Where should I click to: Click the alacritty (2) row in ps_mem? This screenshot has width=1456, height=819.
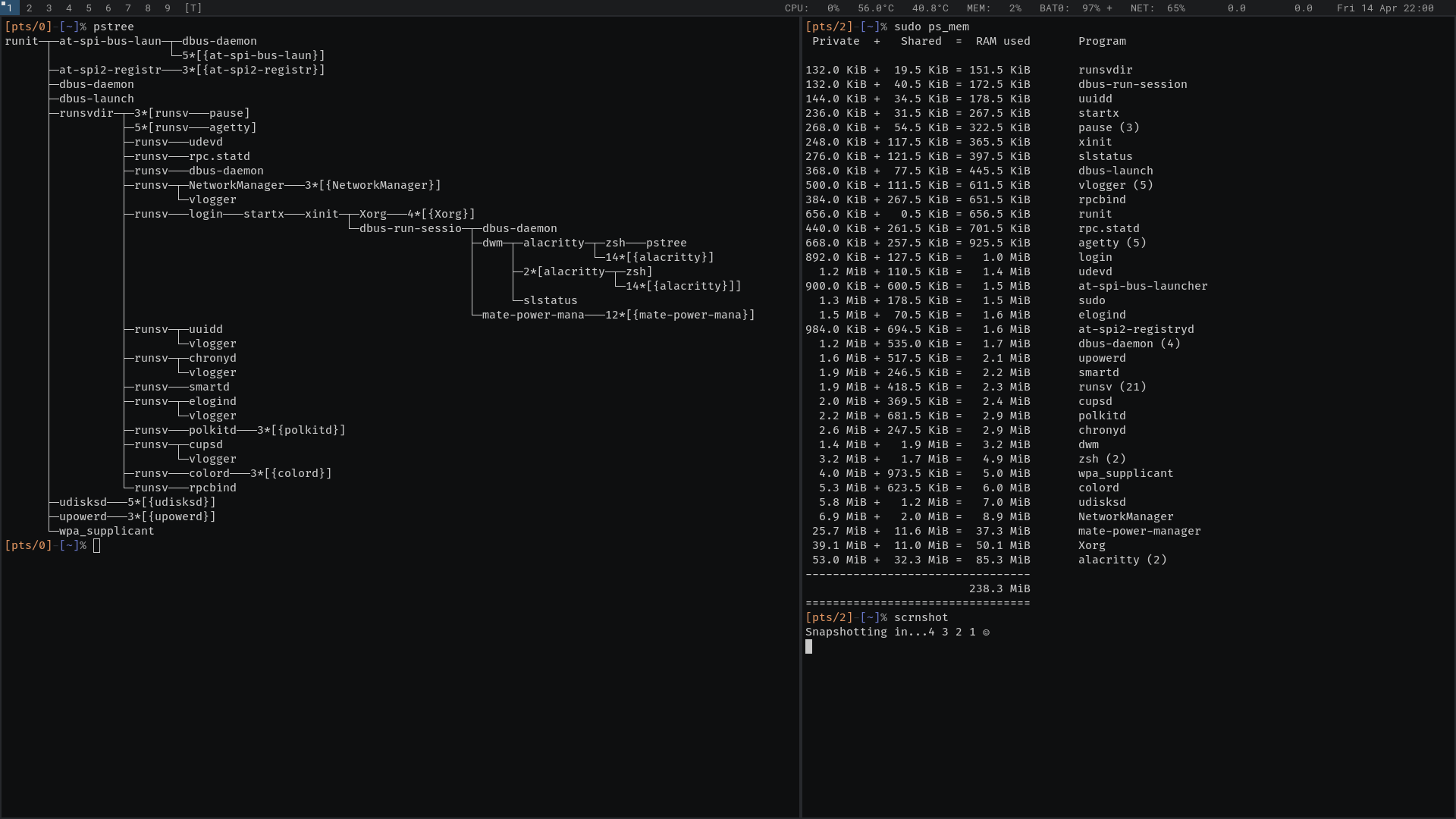[x=1122, y=560]
